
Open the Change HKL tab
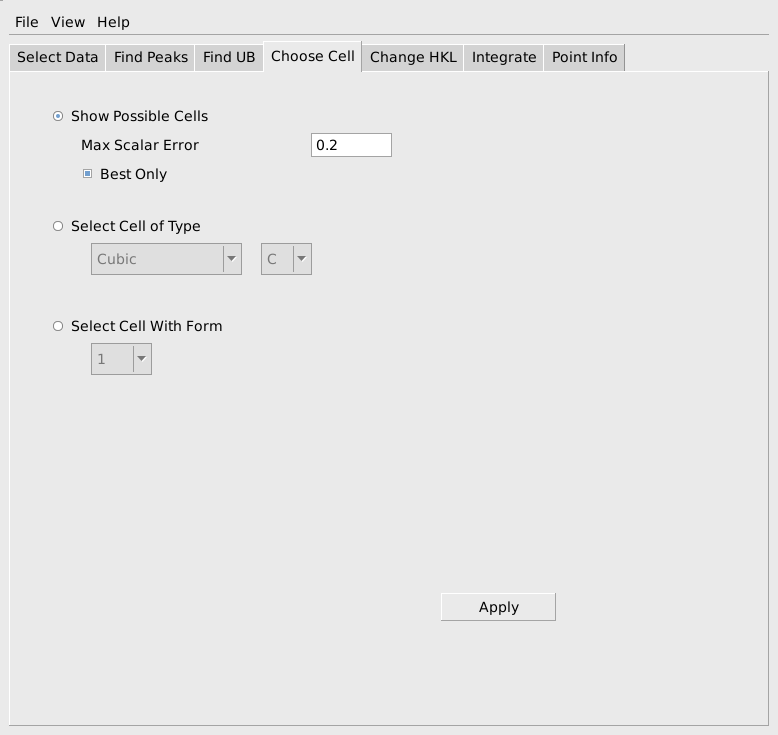coord(413,57)
